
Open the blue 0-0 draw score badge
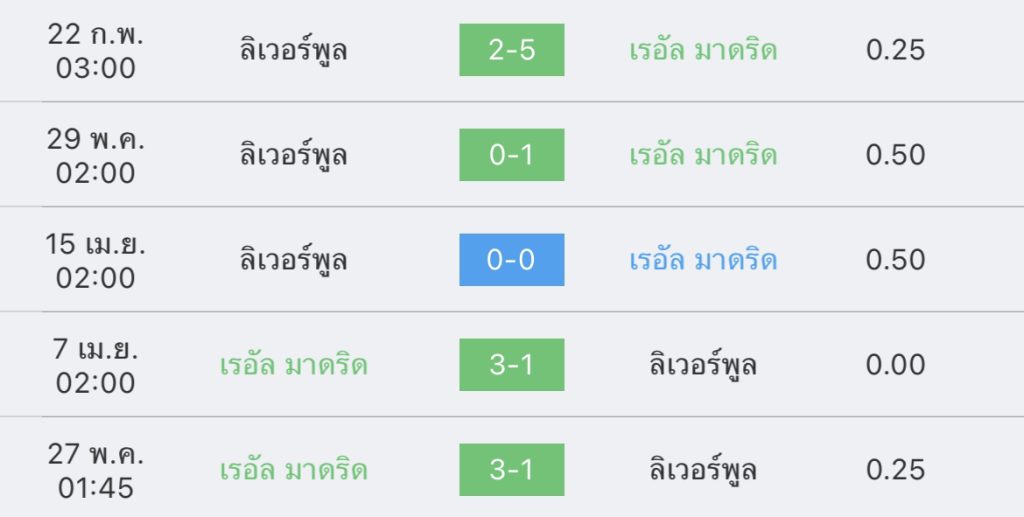[x=511, y=260]
